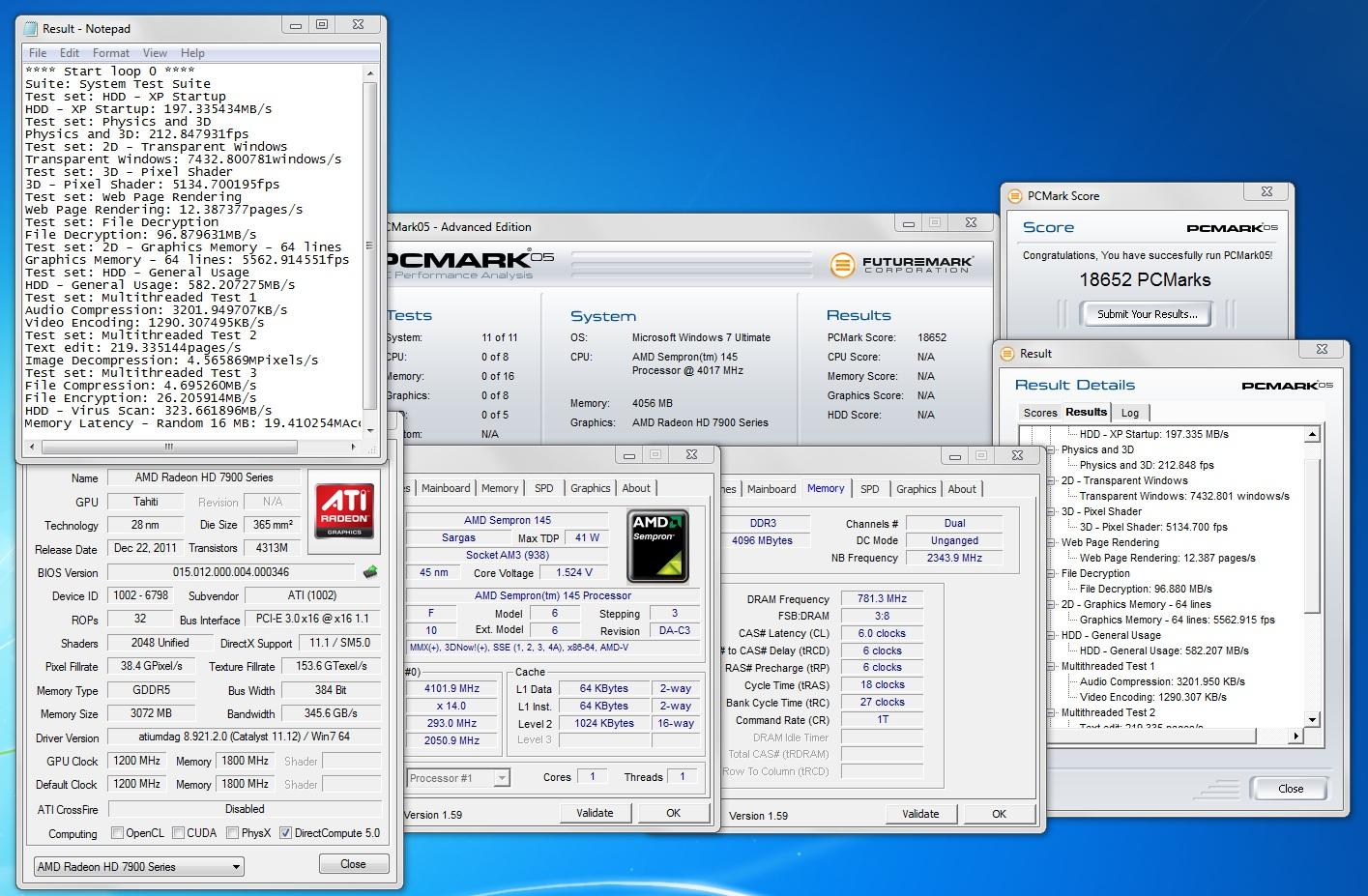Select the 'Video Encoding: 1290.307 KB/s' tree row
This screenshot has height=896, width=1368.
pos(1152,697)
